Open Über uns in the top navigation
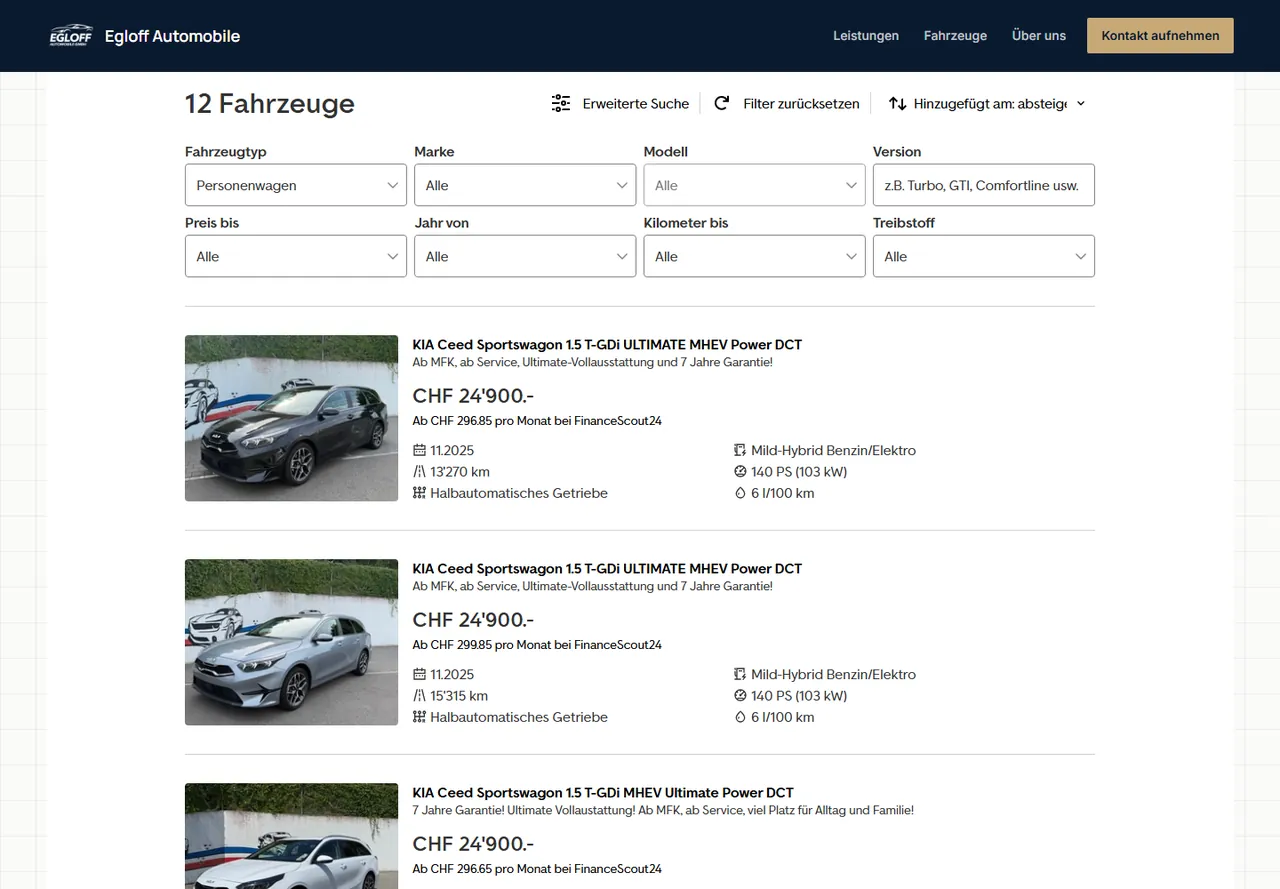Screen dimensions: 1280x889 tap(1039, 36)
